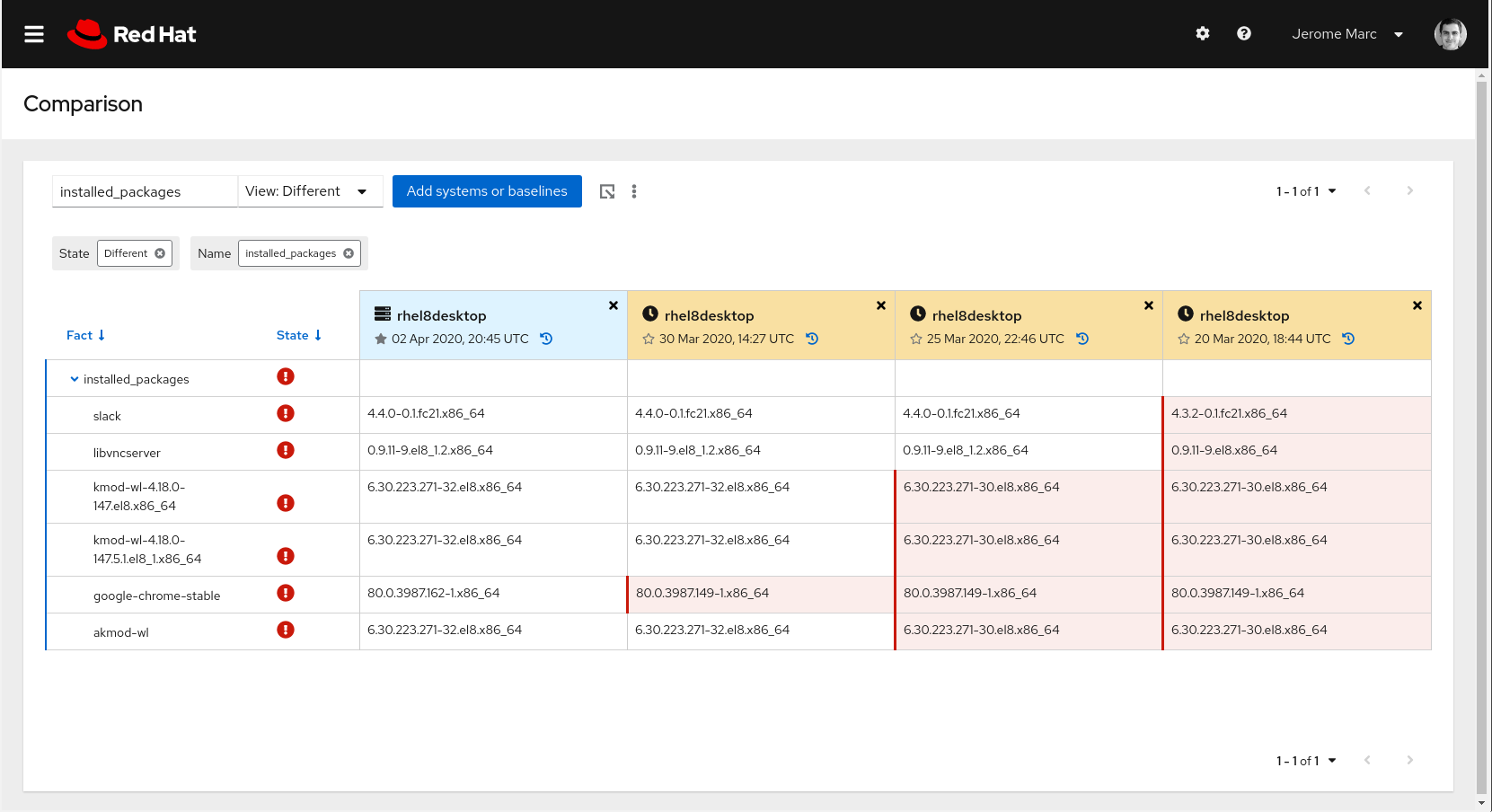Screen dimensions: 1492x812
Task: Open settings gear in header
Action: click(1202, 34)
